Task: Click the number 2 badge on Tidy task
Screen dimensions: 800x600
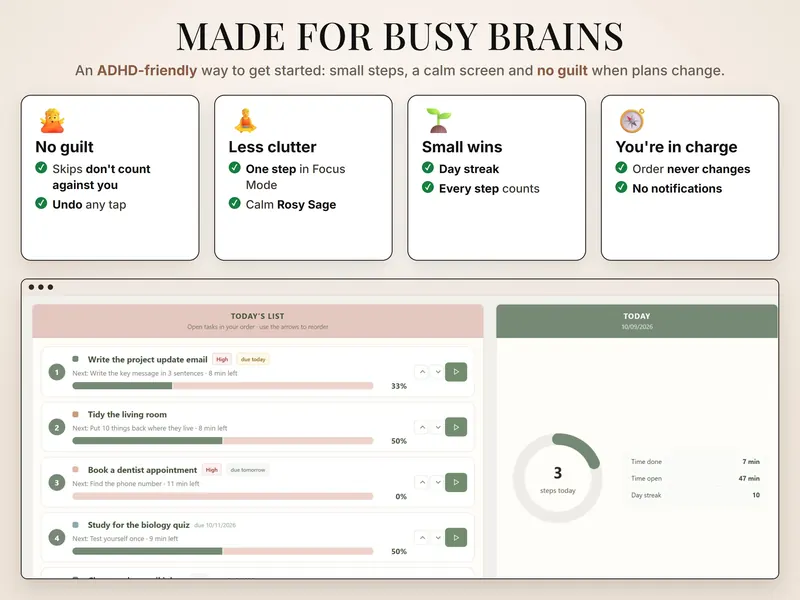Action: tap(57, 428)
